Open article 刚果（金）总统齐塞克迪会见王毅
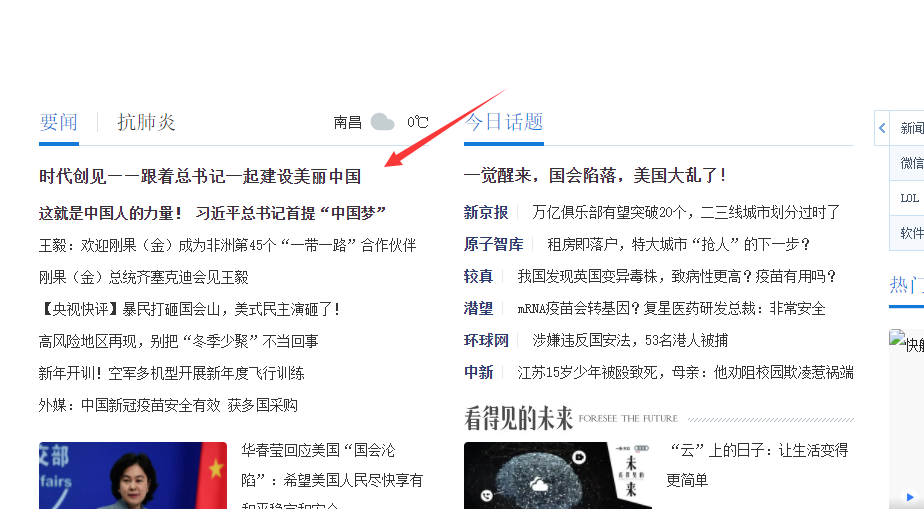Viewport: 924px width, 509px height. [x=144, y=277]
